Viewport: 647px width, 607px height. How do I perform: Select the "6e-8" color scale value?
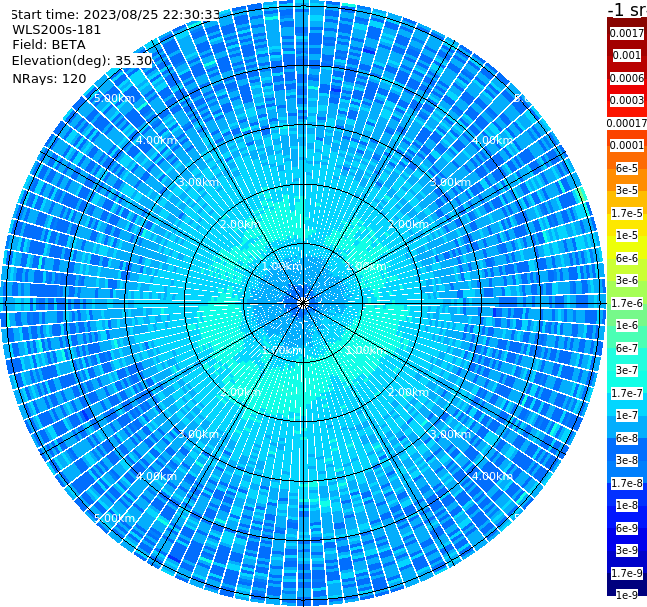point(627,438)
